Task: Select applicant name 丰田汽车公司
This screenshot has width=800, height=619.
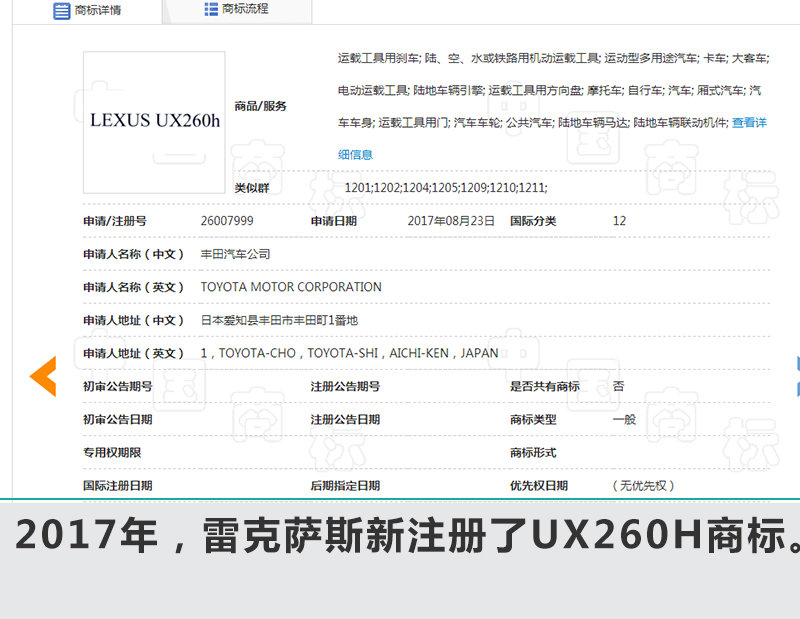Action: [x=235, y=254]
